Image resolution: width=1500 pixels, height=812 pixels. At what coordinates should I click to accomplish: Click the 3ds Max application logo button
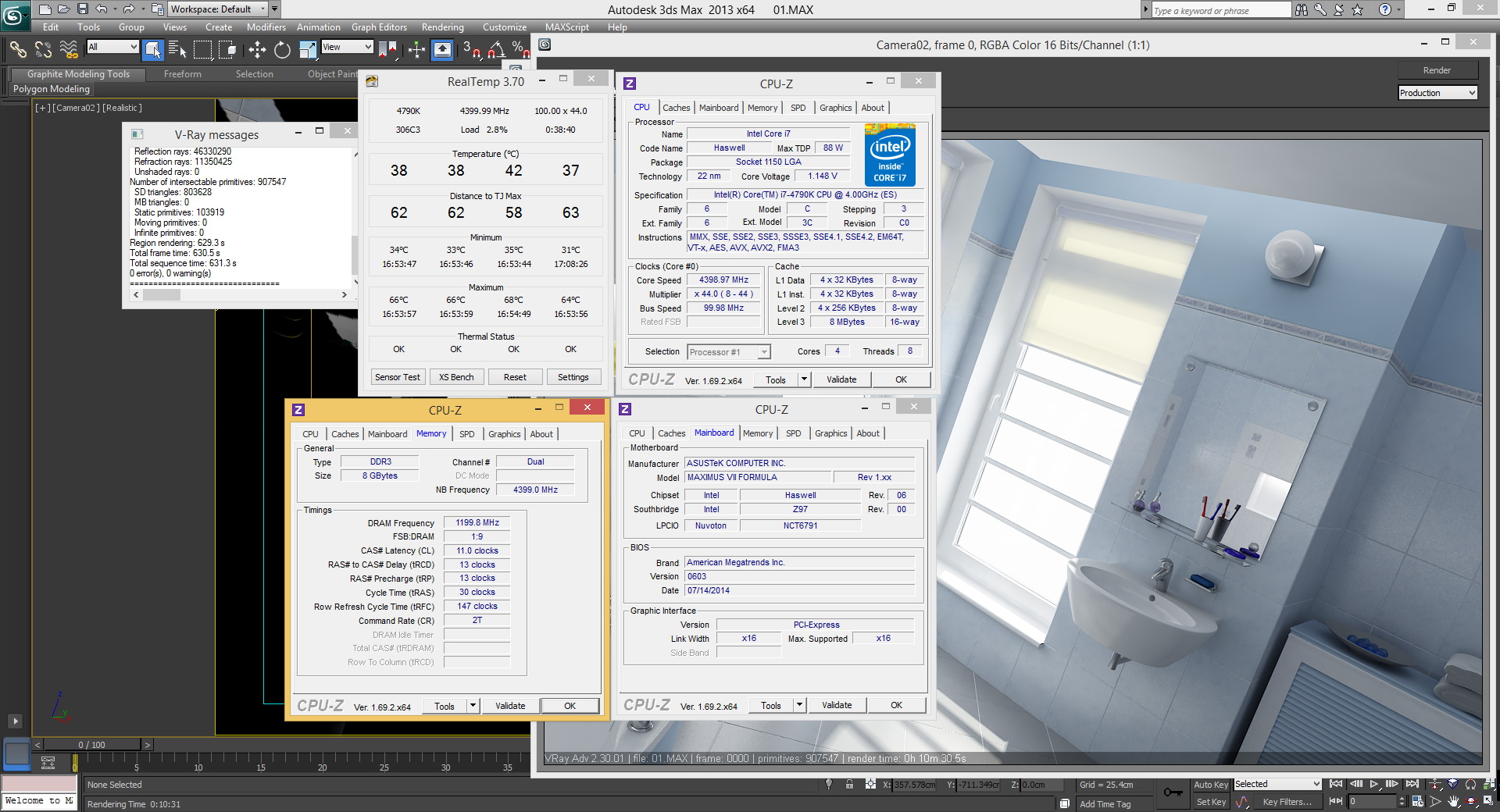(14, 14)
